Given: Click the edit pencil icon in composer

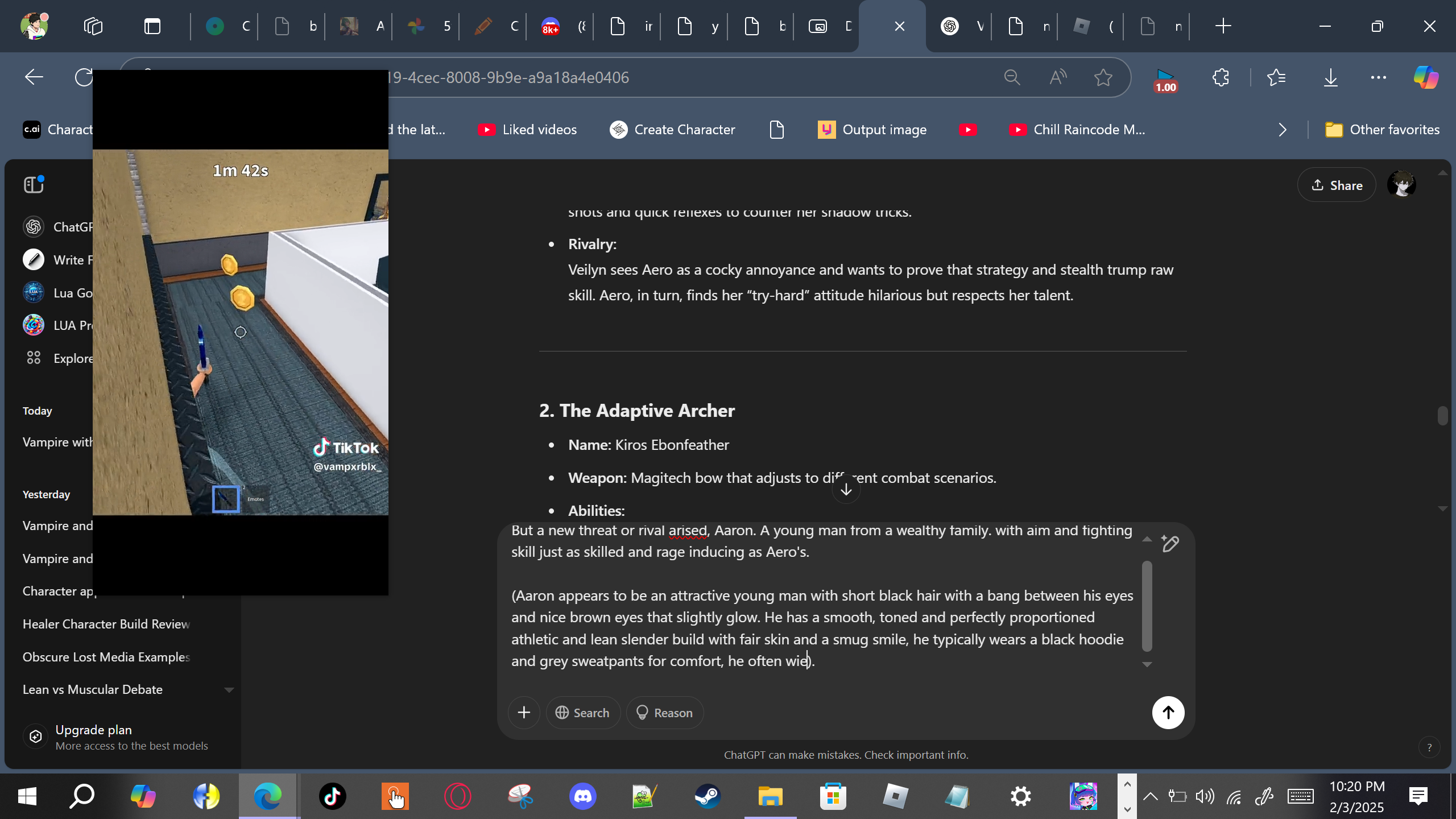Looking at the screenshot, I should pyautogui.click(x=1170, y=544).
